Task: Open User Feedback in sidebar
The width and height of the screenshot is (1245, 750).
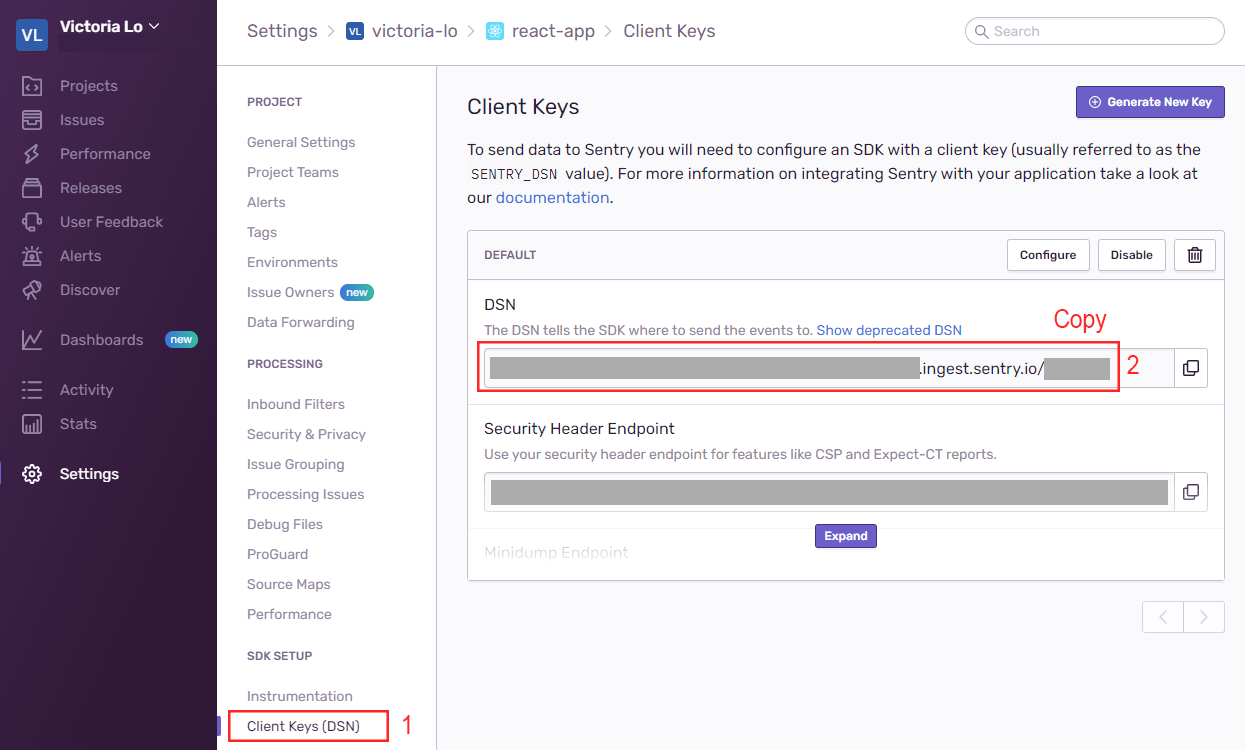Action: point(111,222)
